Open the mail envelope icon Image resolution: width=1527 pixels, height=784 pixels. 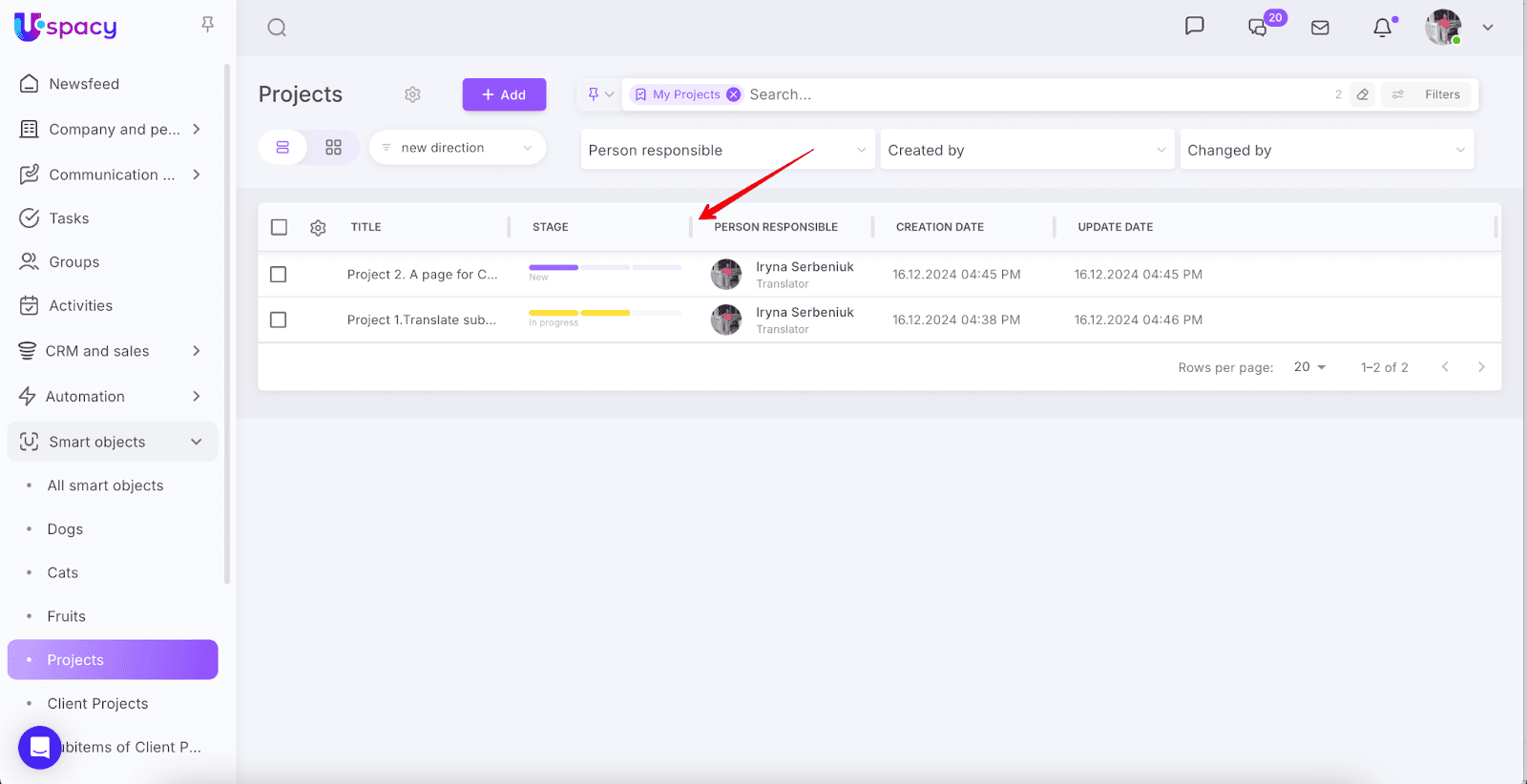click(1320, 28)
